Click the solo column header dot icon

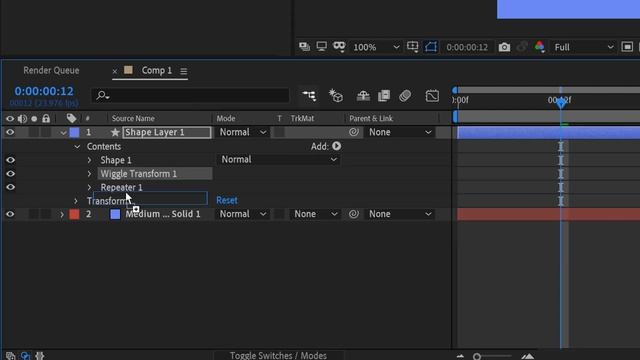pyautogui.click(x=34, y=119)
